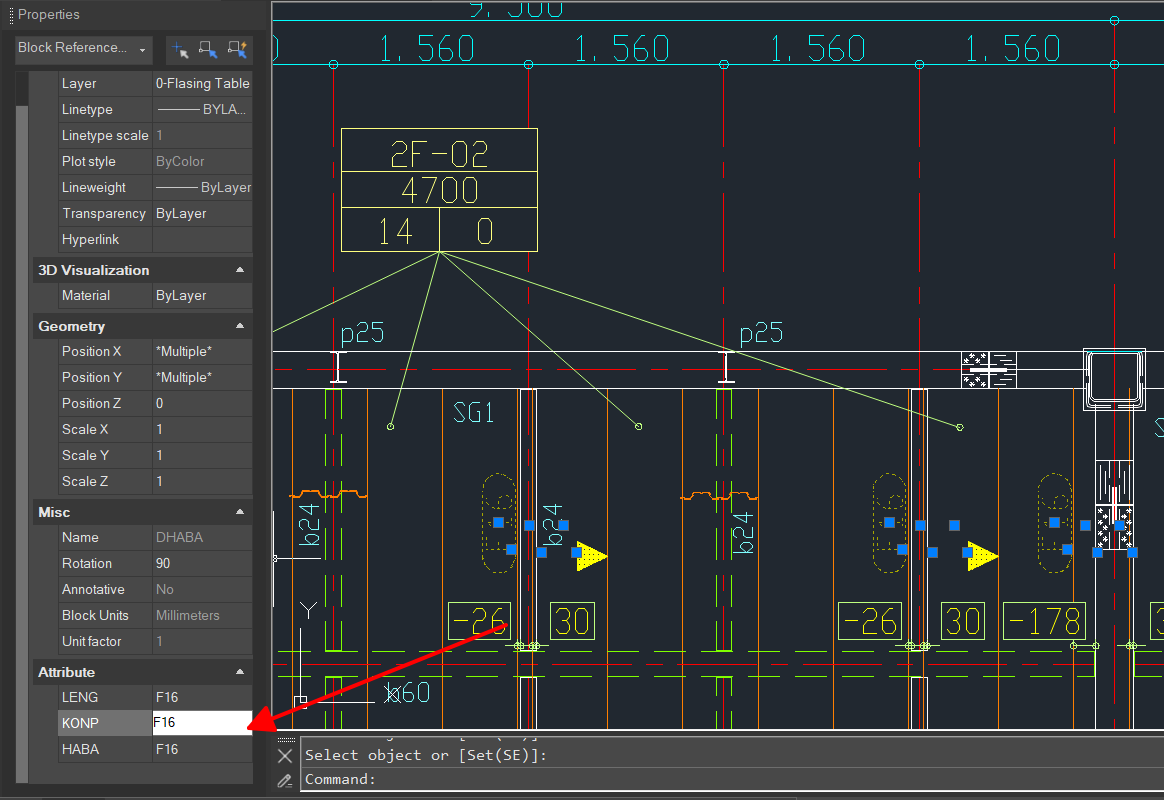Open the Block Reference selection dropdown

pyautogui.click(x=82, y=48)
